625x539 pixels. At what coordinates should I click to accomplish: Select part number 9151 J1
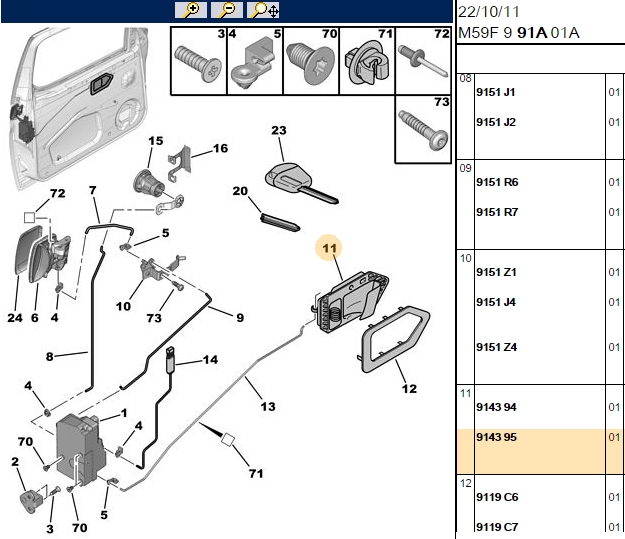[495, 92]
